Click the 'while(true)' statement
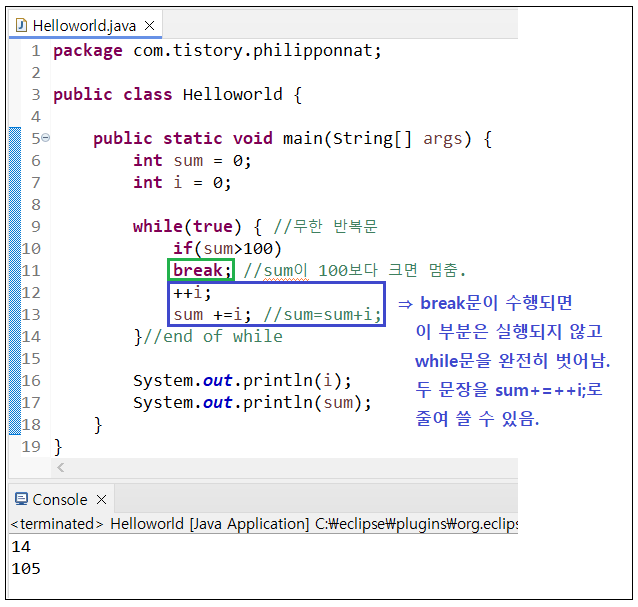This screenshot has height=607, width=638. (187, 227)
